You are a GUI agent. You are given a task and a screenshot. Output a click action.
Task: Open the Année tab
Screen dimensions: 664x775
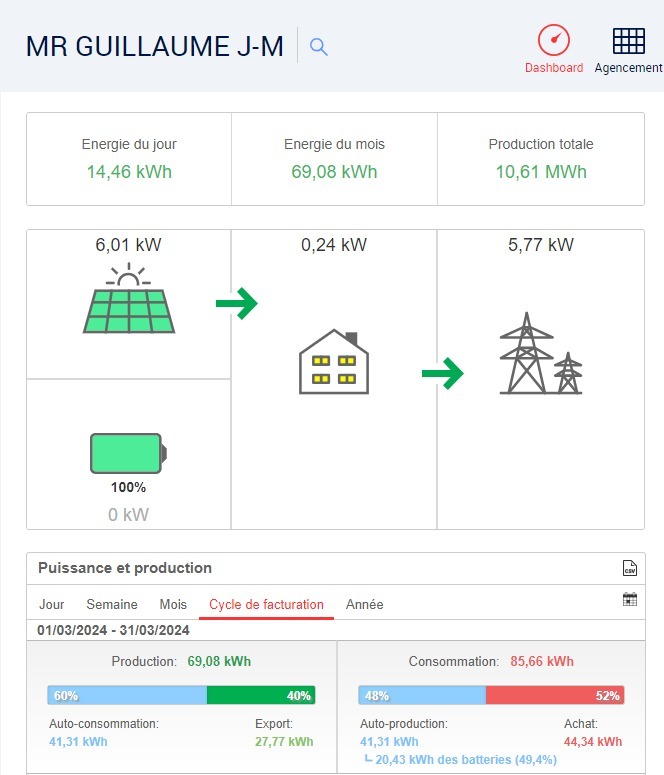pyautogui.click(x=364, y=605)
